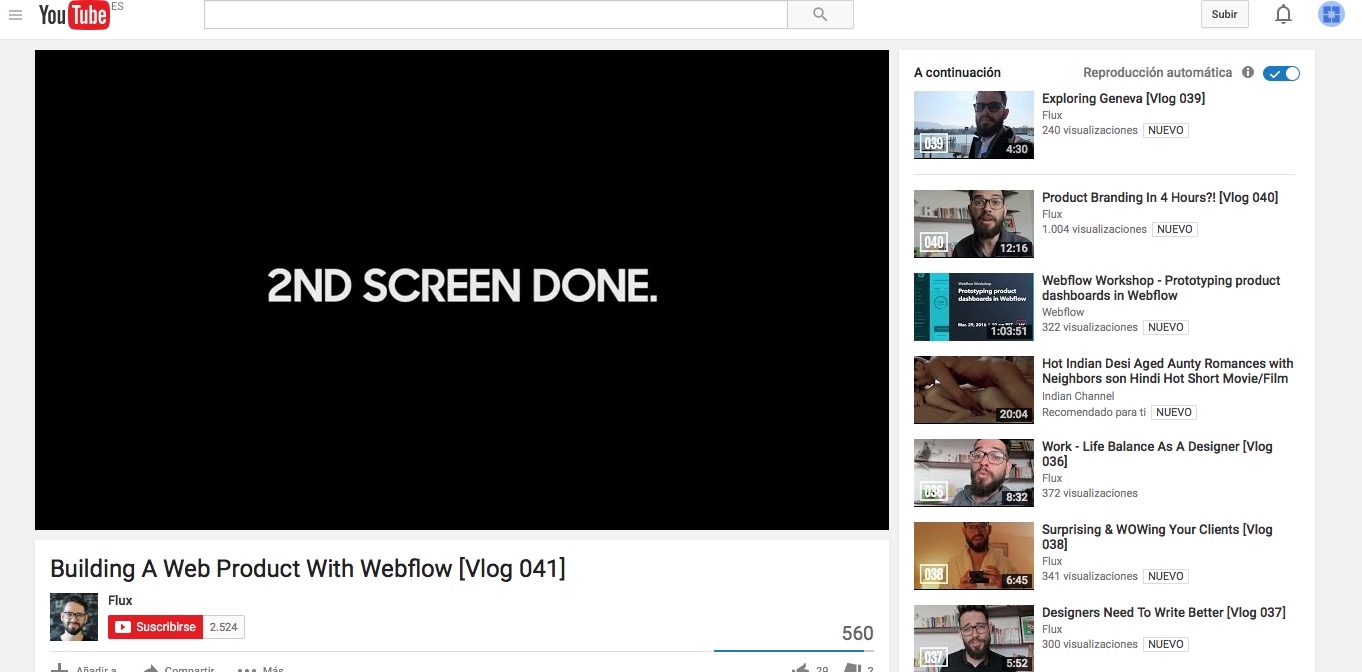Open the Flux channel name under the title

tap(120, 601)
